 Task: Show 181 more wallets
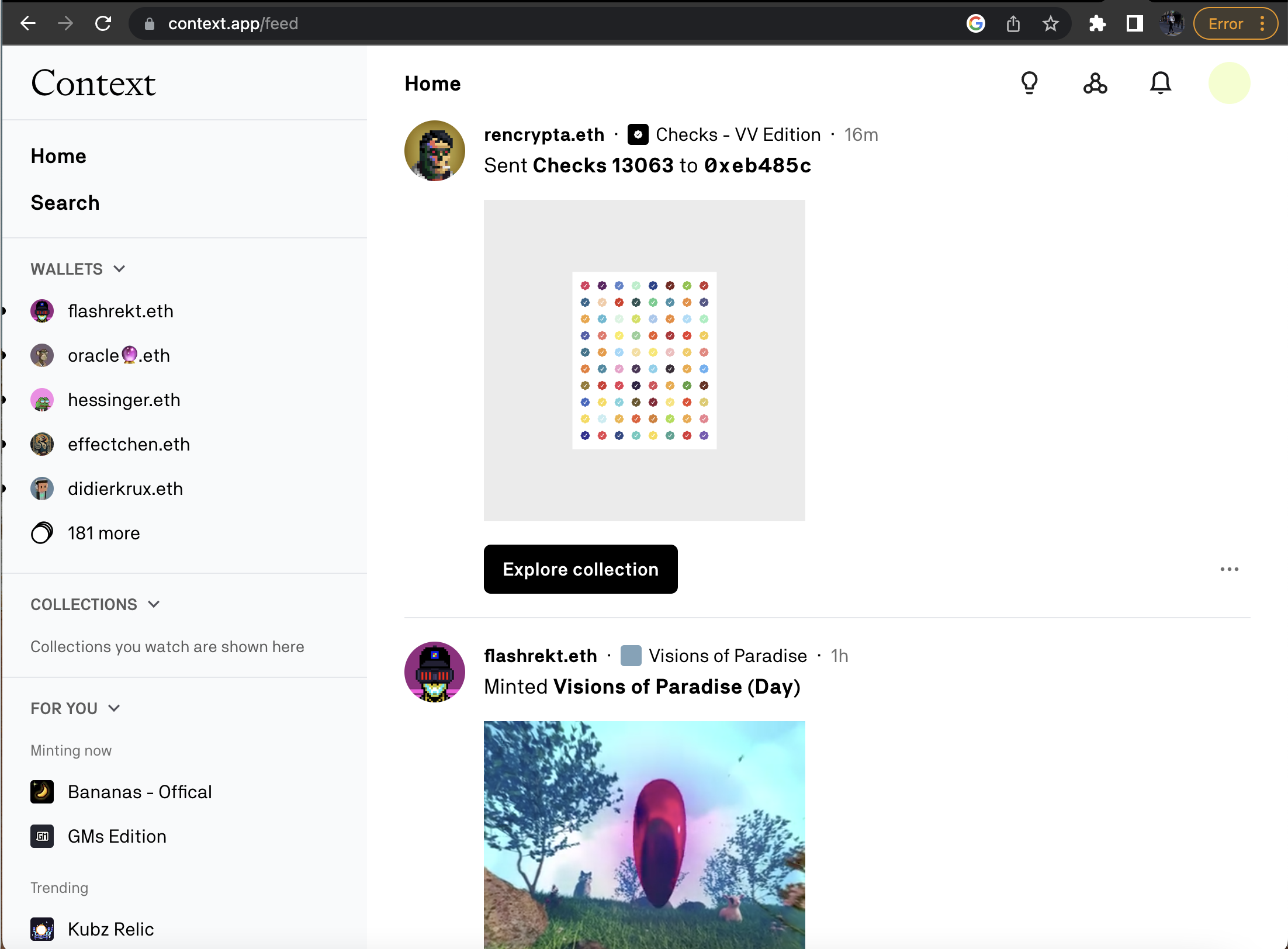point(103,533)
